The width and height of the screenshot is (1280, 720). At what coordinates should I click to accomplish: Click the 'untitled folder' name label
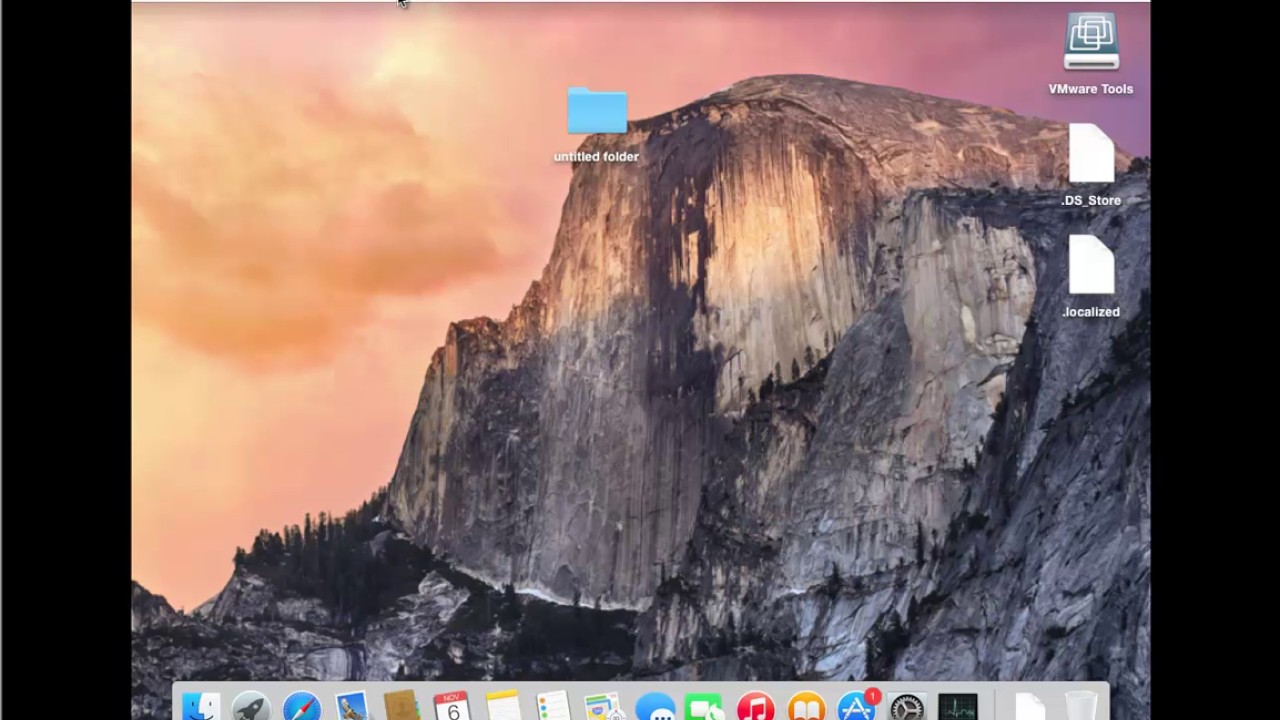(596, 157)
